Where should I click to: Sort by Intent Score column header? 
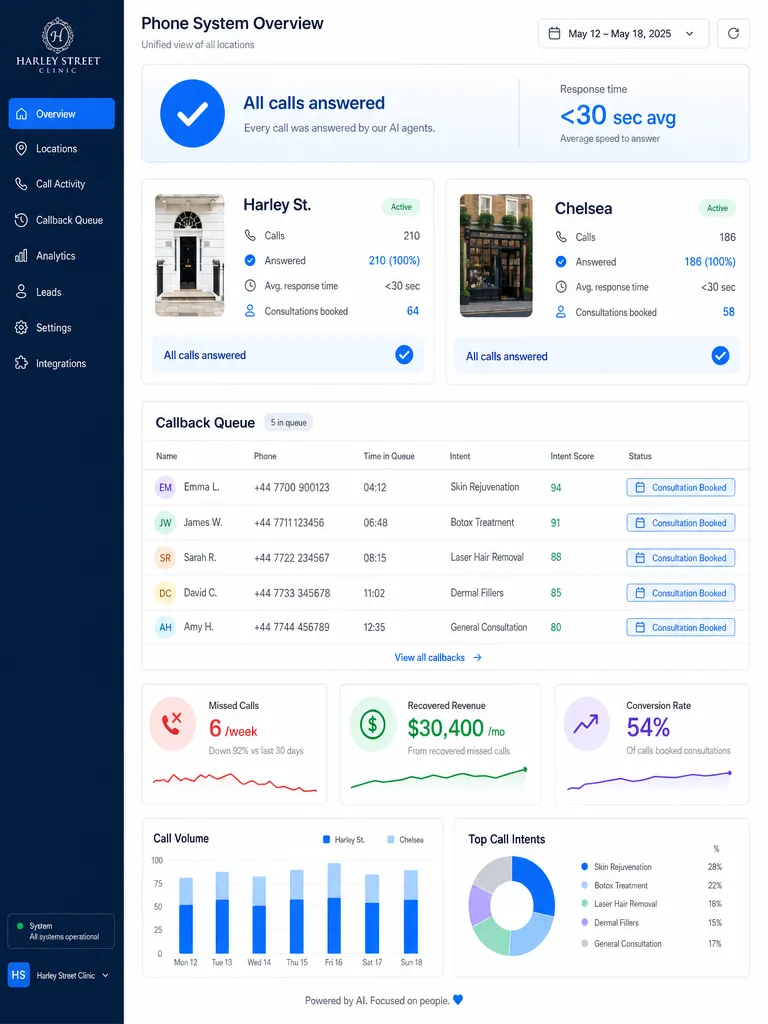[x=572, y=456]
